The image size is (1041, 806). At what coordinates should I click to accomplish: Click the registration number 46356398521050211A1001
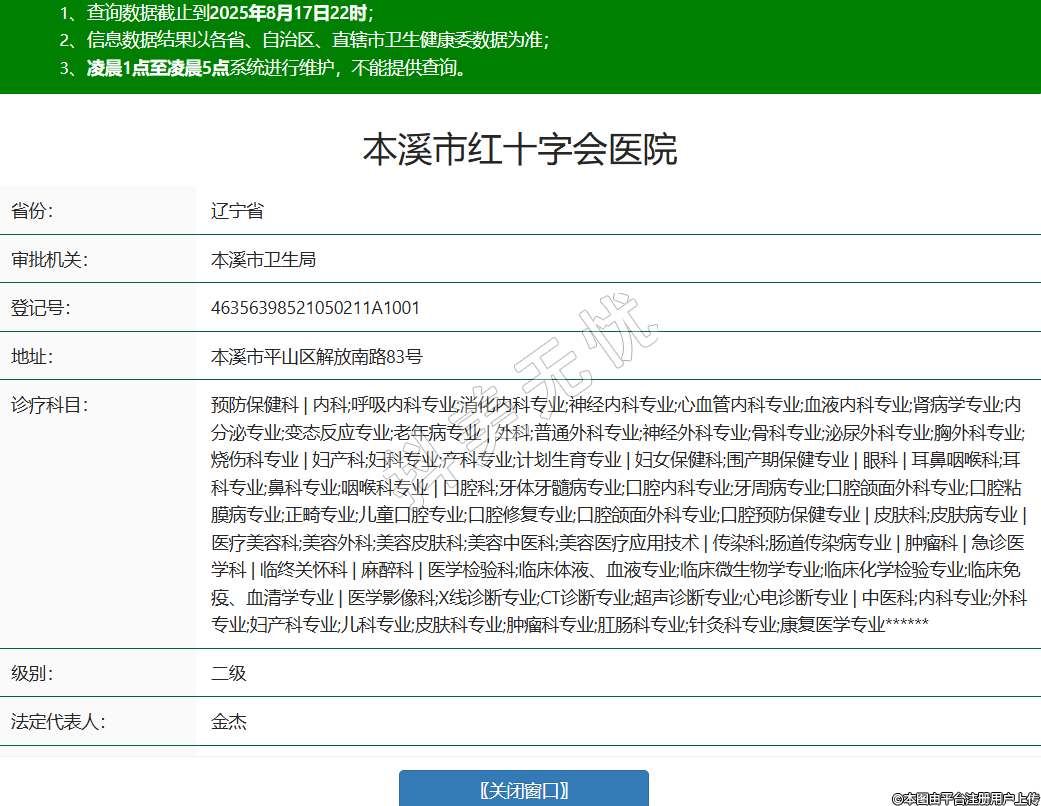(315, 308)
